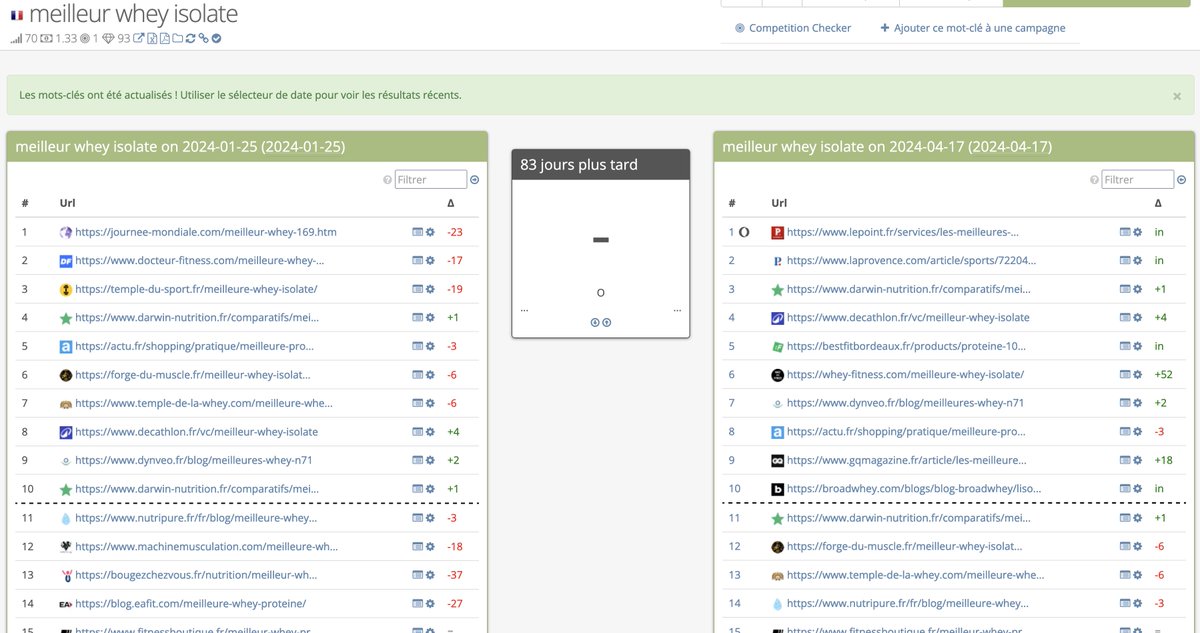The height and width of the screenshot is (633, 1200).
Task: Click arrow button beside left Filtrer field
Action: click(x=475, y=180)
